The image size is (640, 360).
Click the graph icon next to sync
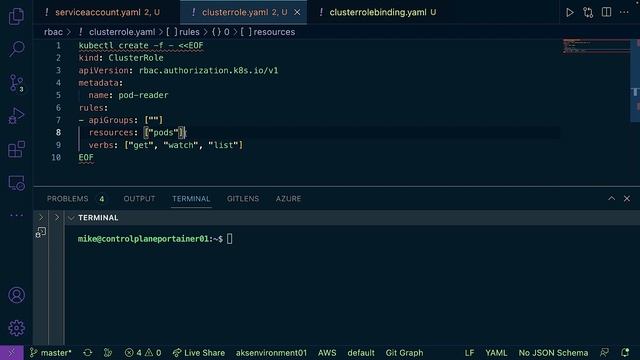108,353
